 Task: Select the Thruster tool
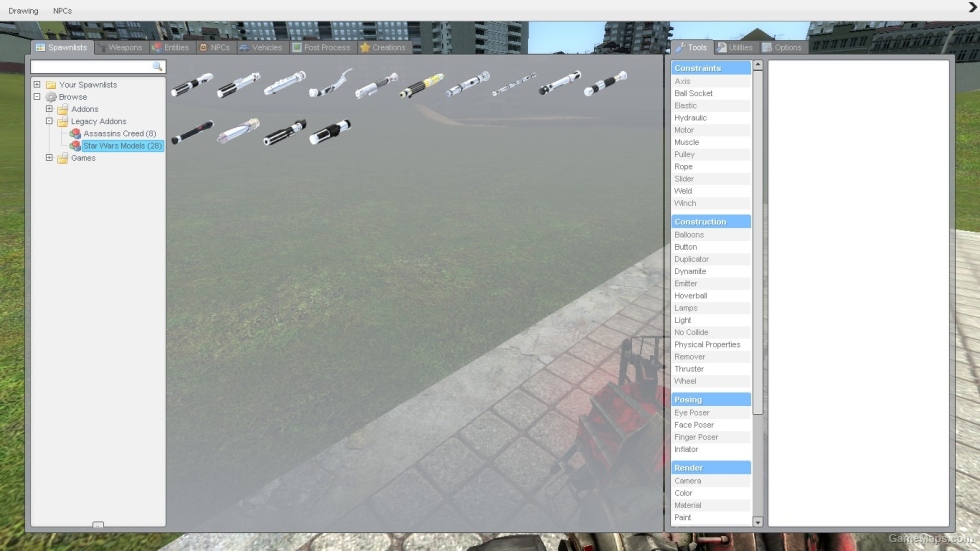tap(711, 369)
